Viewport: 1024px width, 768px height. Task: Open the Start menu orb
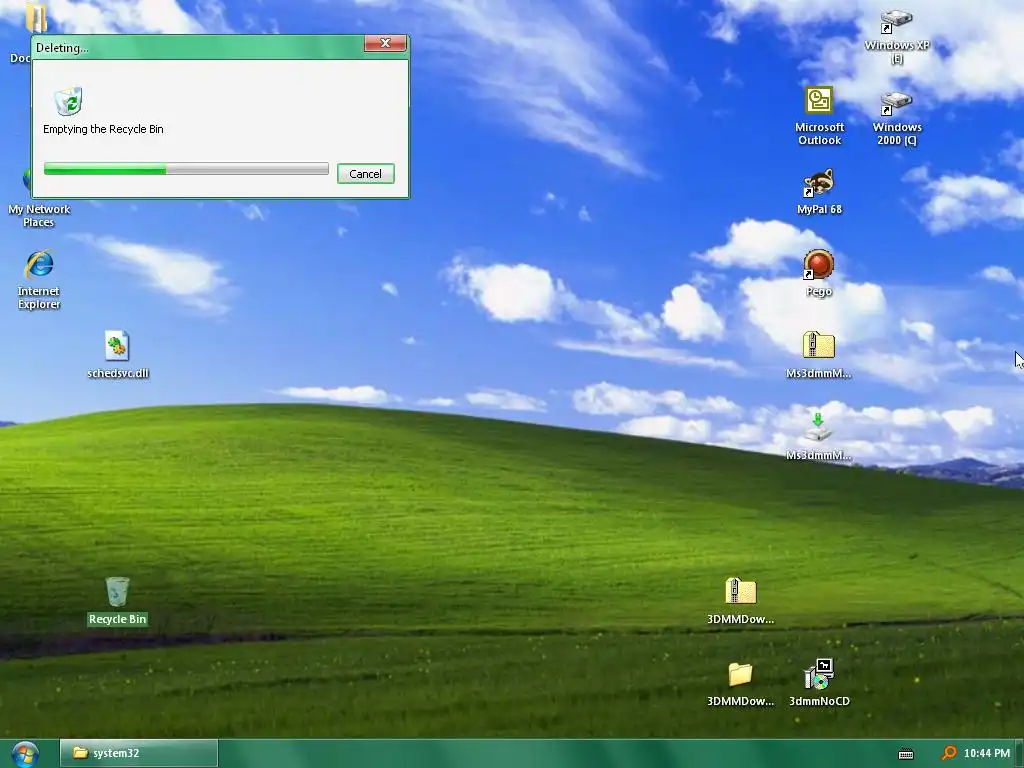(x=25, y=754)
